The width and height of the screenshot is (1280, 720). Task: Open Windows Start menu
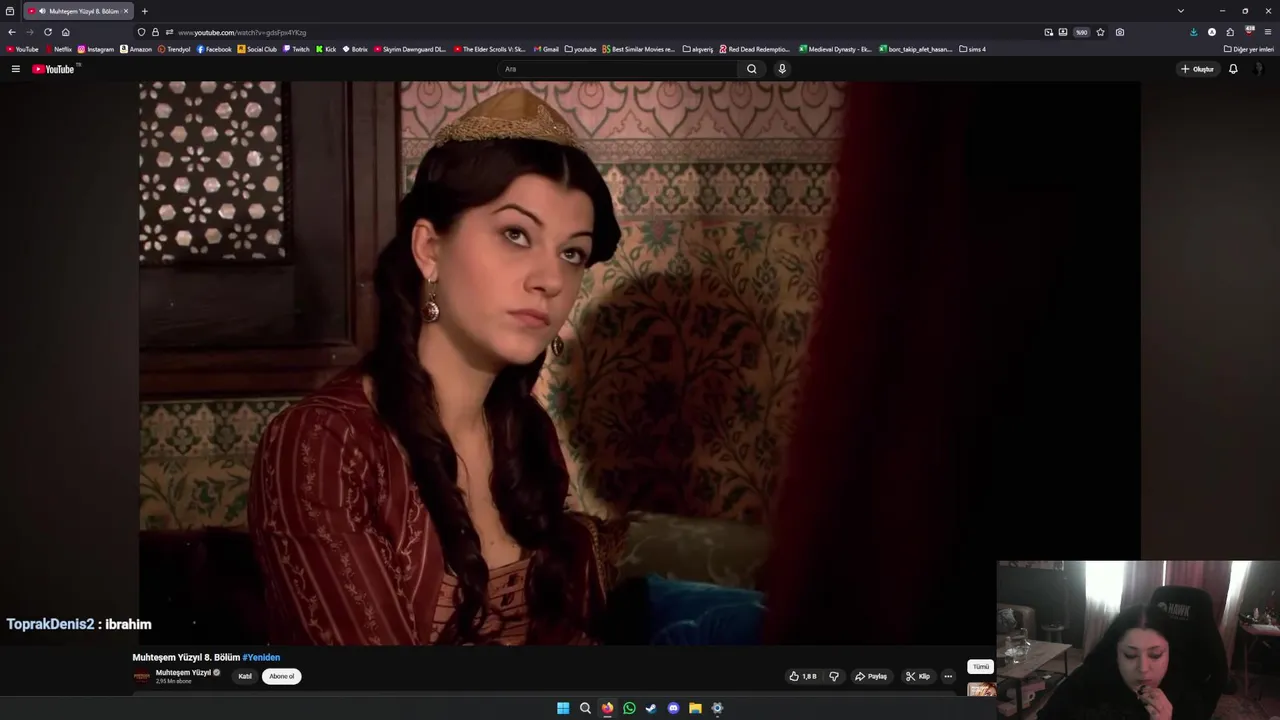click(x=563, y=708)
